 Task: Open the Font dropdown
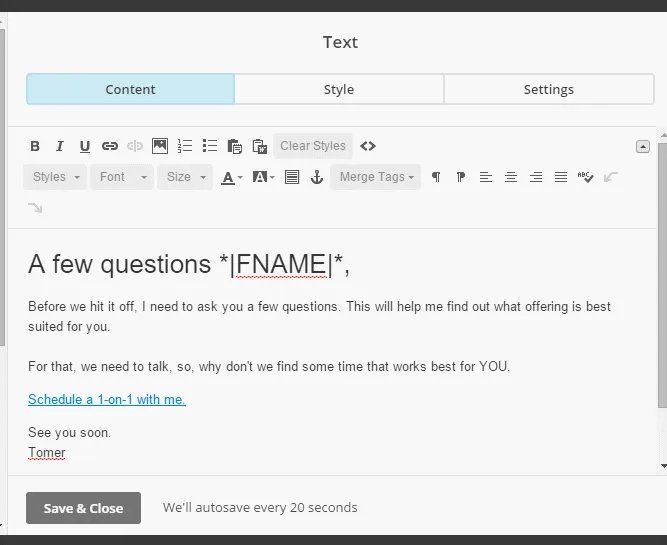pyautogui.click(x=122, y=177)
